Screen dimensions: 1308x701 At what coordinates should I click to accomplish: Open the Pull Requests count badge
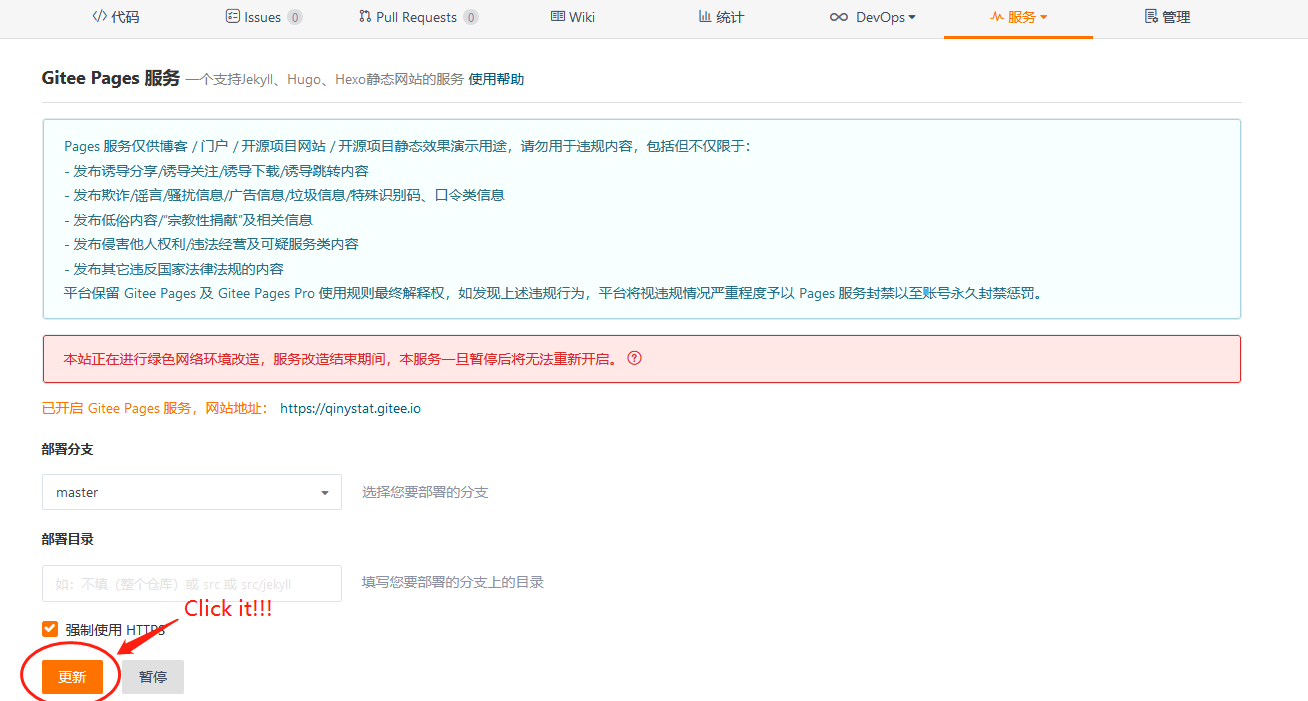pyautogui.click(x=471, y=17)
